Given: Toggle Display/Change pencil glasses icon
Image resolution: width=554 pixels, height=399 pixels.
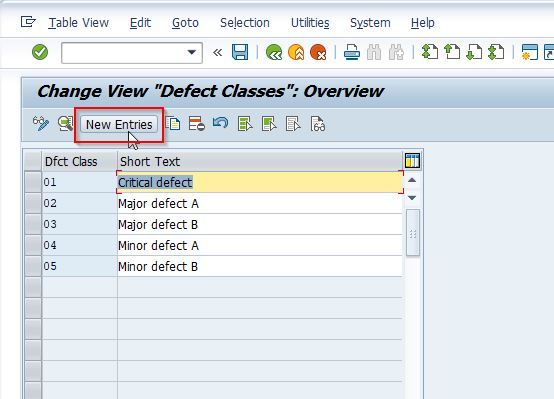Looking at the screenshot, I should click(x=41, y=124).
